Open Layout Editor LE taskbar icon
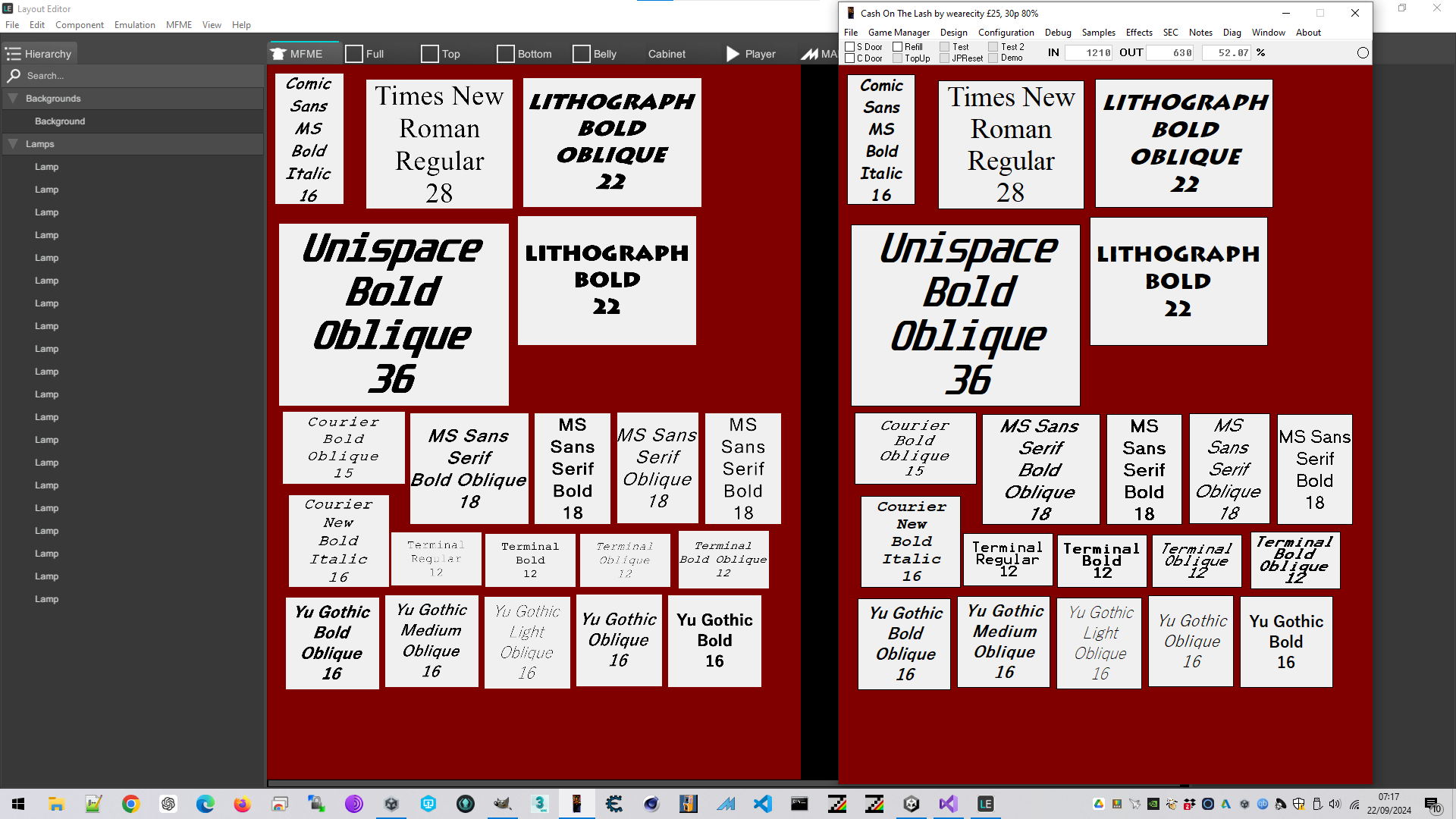The image size is (1456, 819). coord(985,804)
